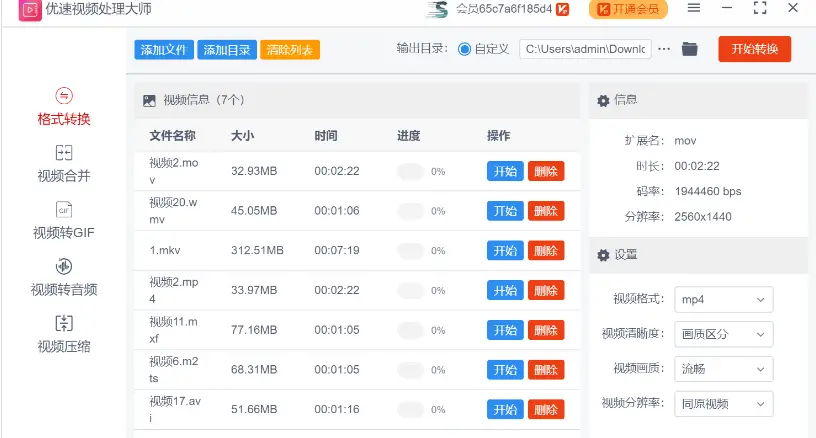Image resolution: width=816 pixels, height=438 pixels.
Task: Select the 自定义 output radio button
Action: tap(464, 49)
